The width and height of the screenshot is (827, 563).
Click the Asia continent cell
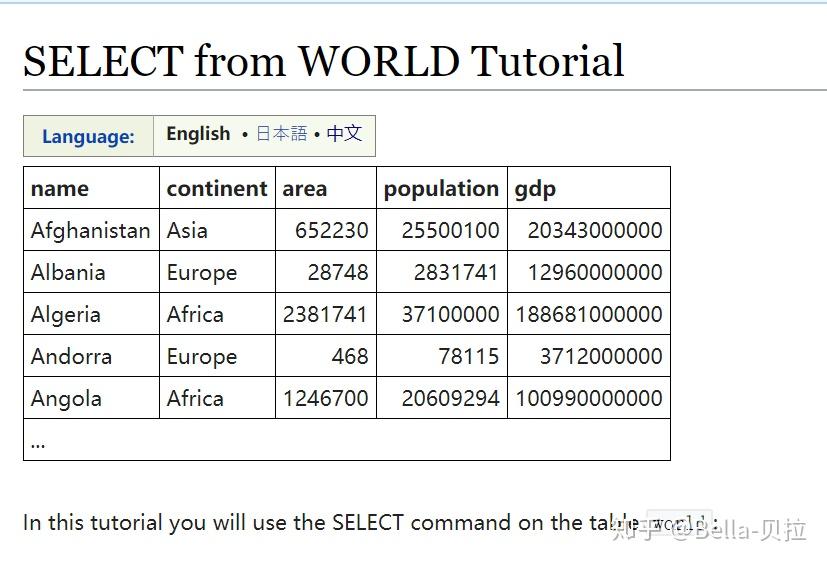217,230
